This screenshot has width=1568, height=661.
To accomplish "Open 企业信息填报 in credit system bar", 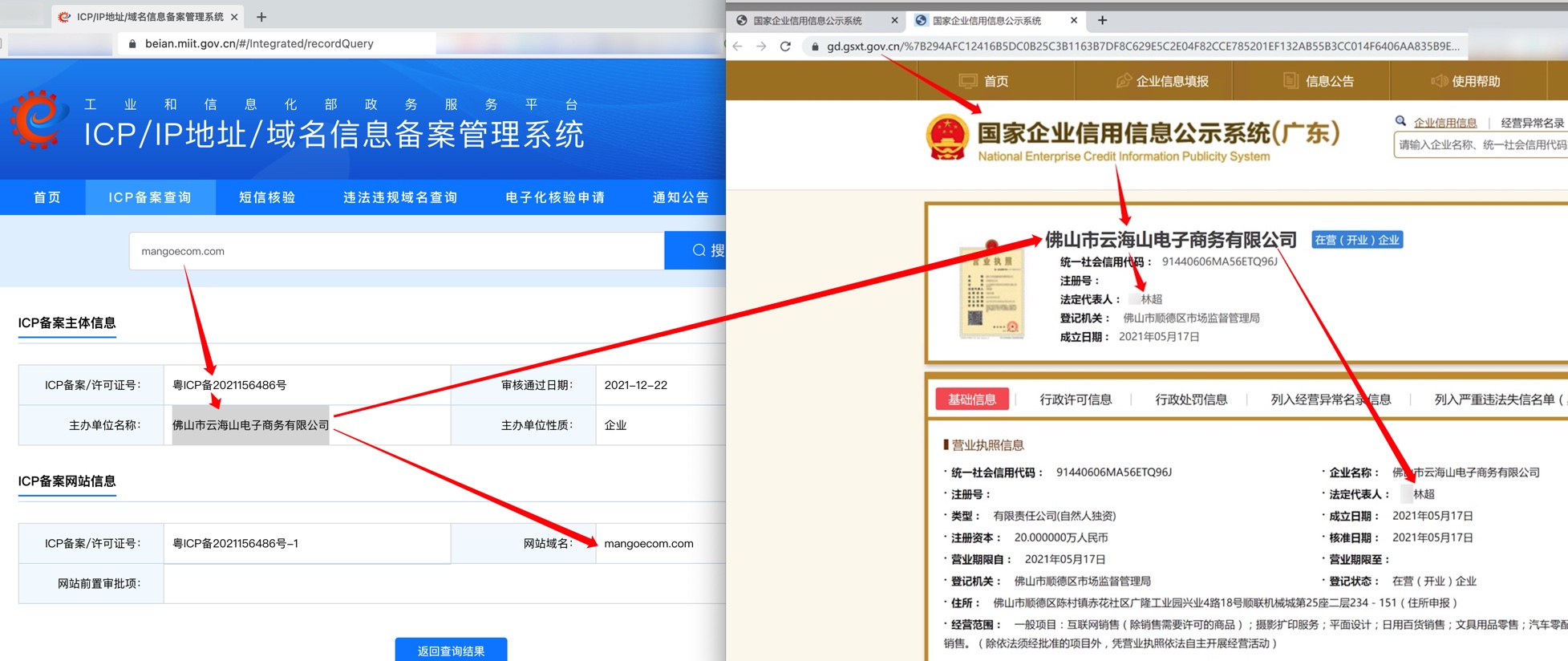I will click(1161, 81).
